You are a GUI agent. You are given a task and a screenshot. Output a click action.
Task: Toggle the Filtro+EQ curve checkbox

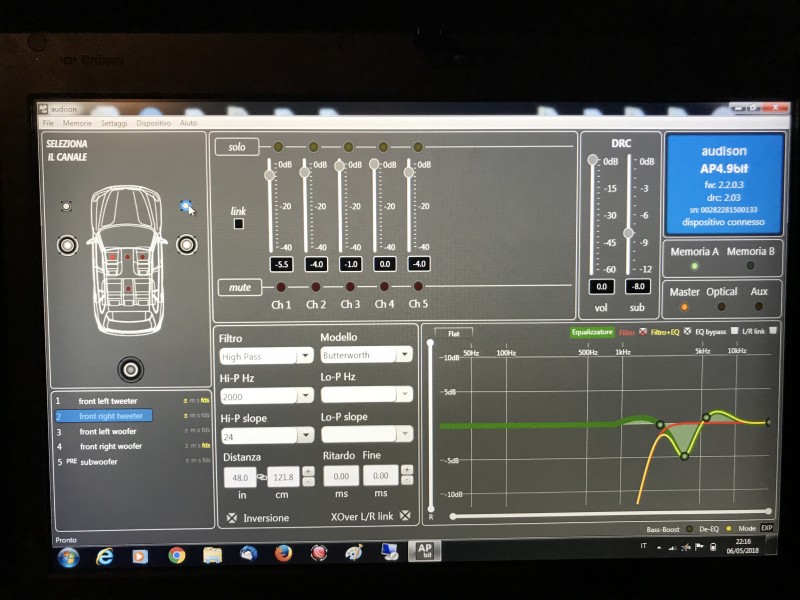click(x=687, y=332)
